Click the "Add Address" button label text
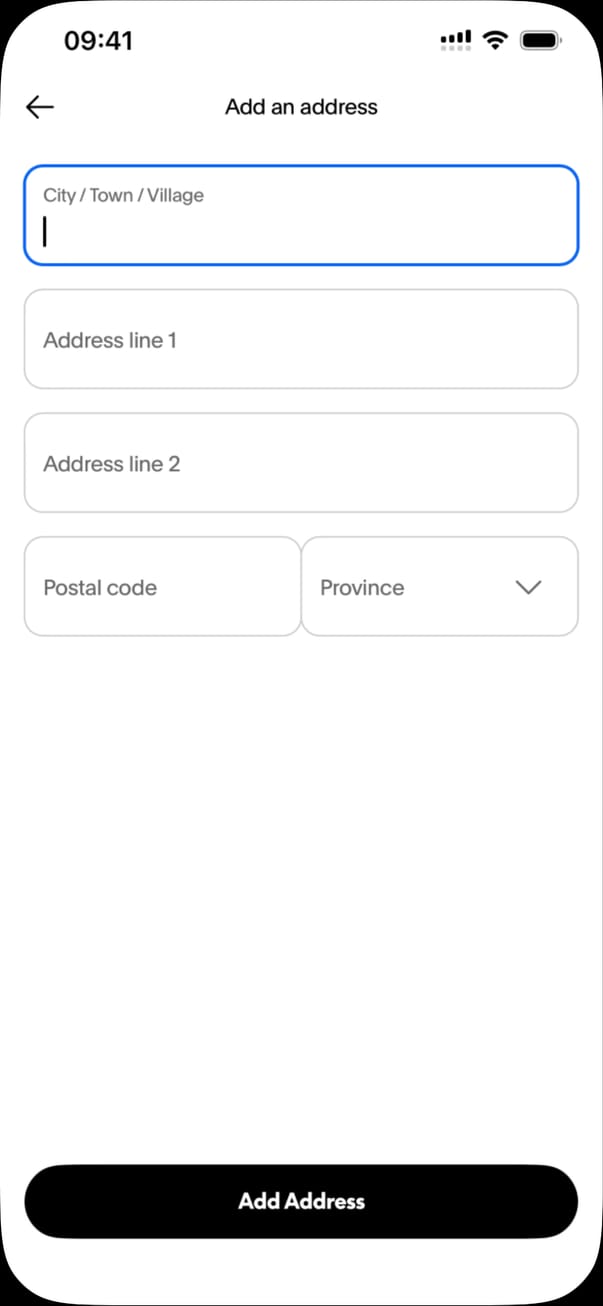The height and width of the screenshot is (1306, 603). [x=301, y=1201]
